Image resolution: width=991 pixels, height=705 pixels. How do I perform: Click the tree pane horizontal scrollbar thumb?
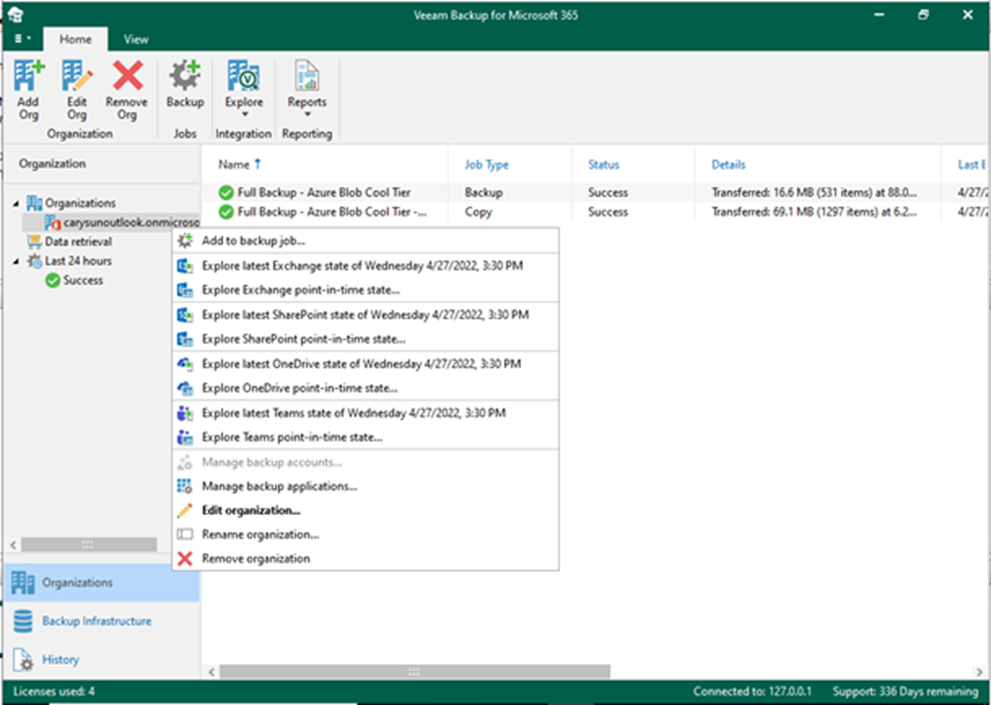click(x=88, y=544)
